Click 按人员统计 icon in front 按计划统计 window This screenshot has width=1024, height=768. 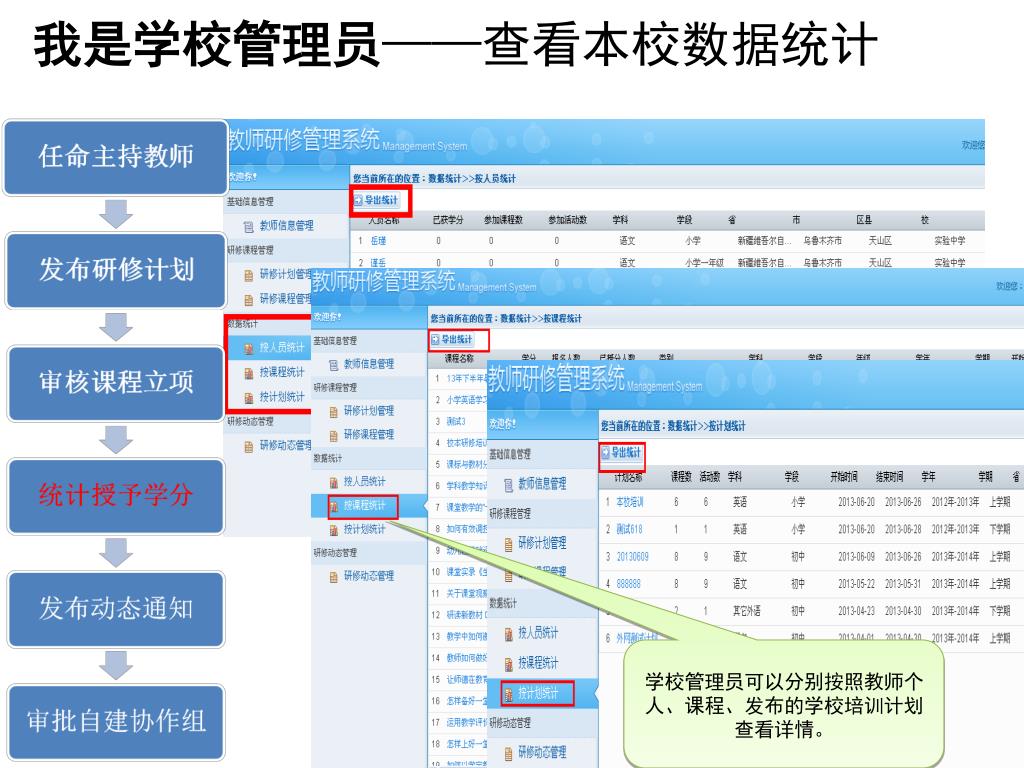tap(509, 633)
